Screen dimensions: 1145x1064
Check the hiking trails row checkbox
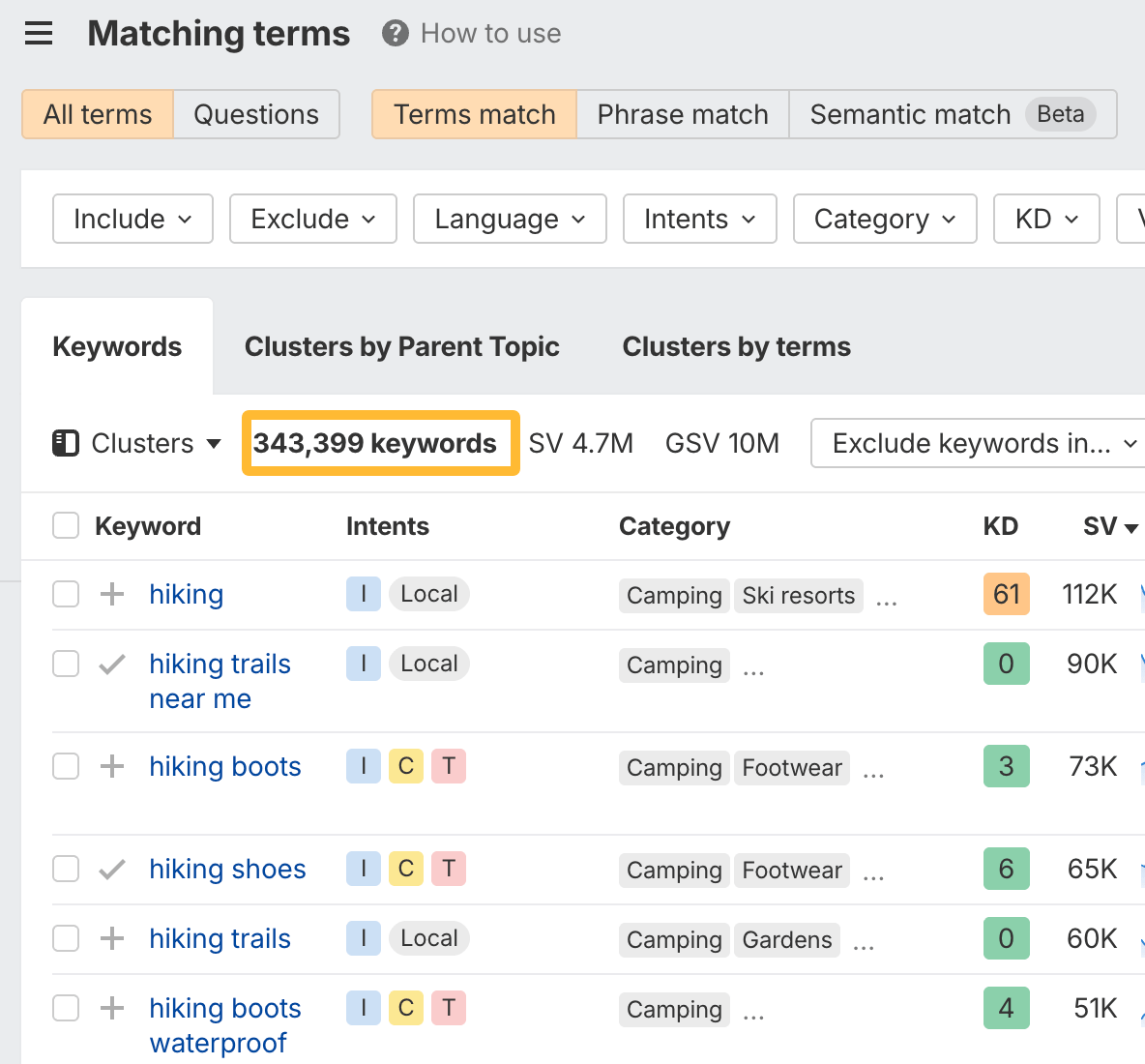(x=66, y=938)
